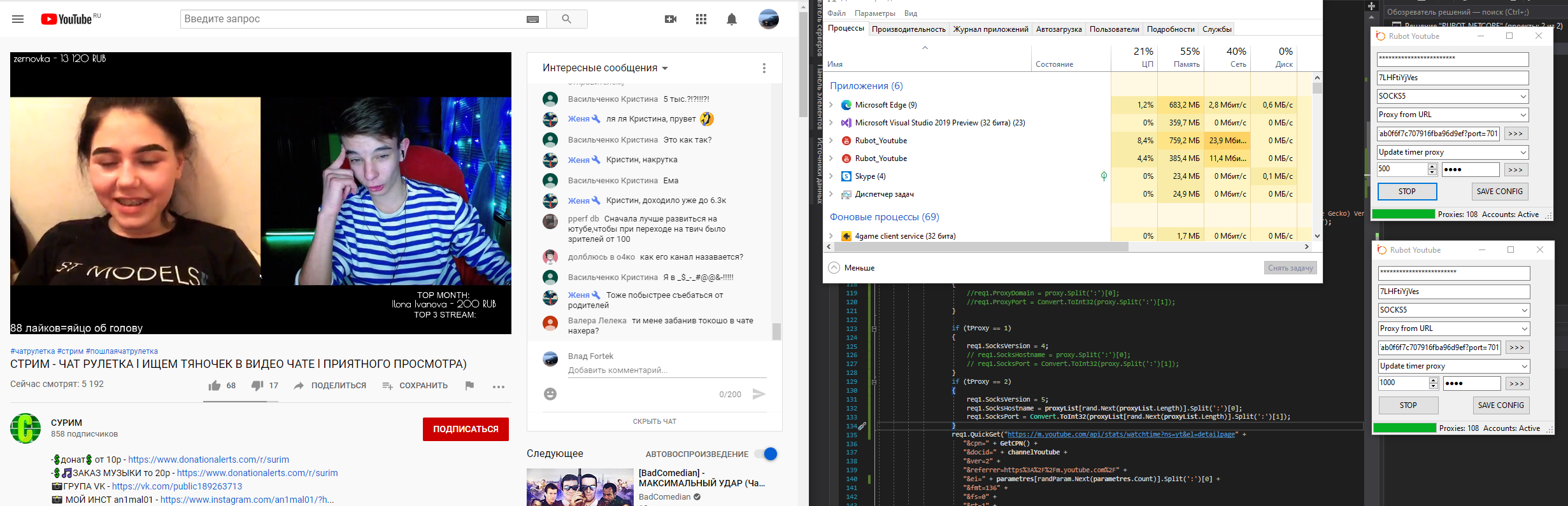Click the YouTube search magnifier button

[566, 19]
